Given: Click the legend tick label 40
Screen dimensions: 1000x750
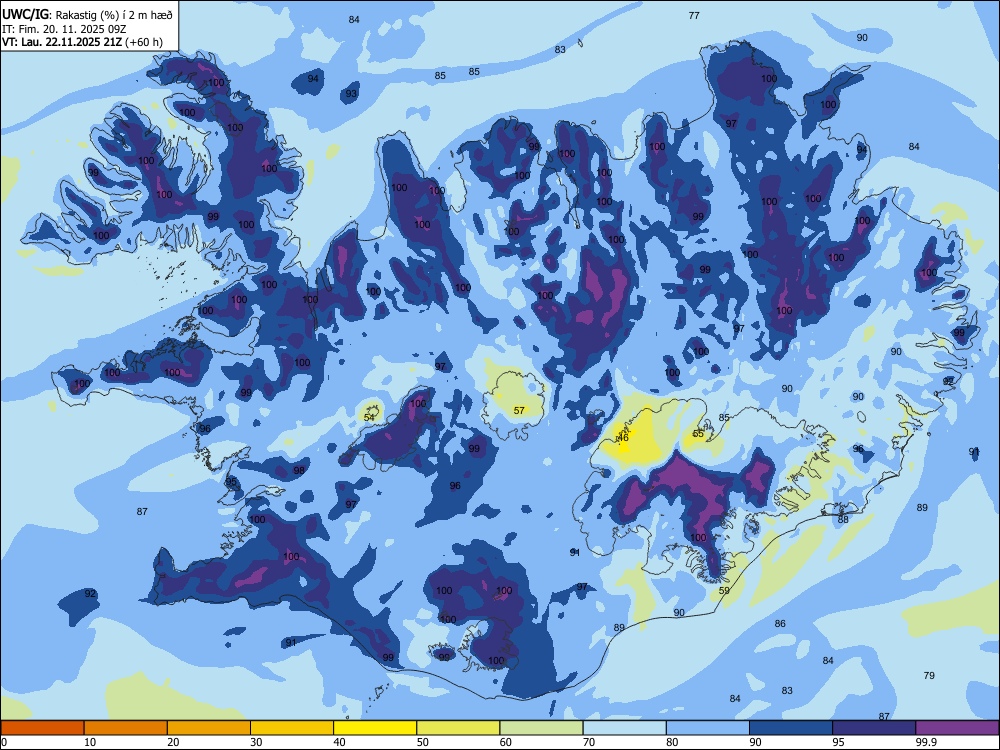Looking at the screenshot, I should click(339, 742).
